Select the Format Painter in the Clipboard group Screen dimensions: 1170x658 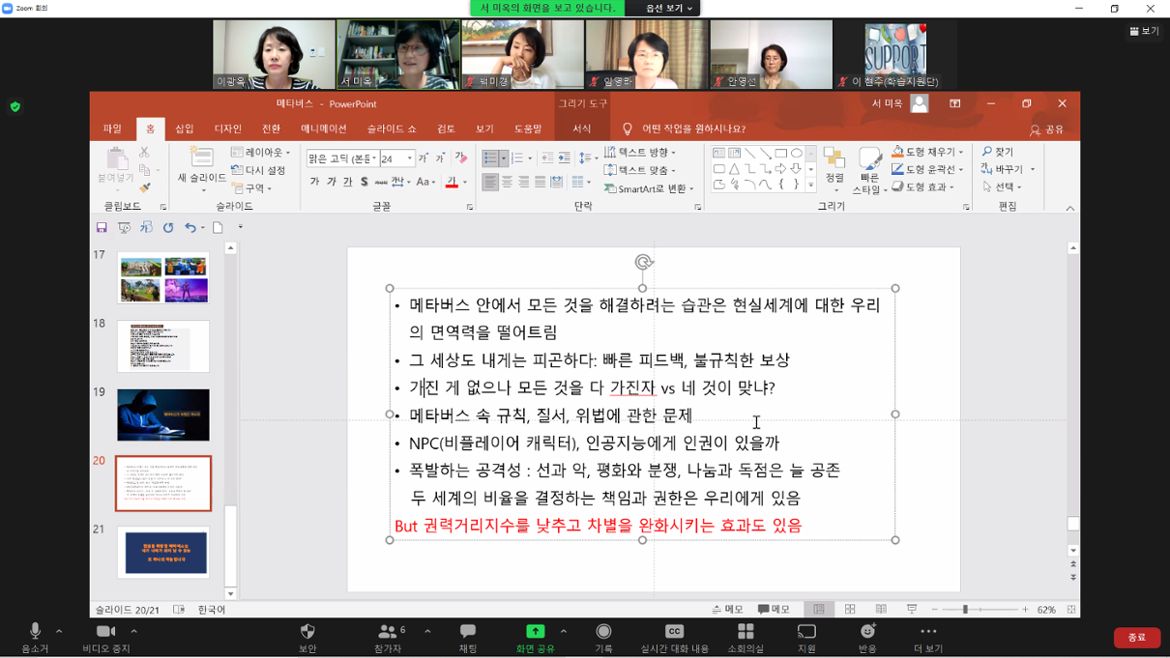pos(145,188)
